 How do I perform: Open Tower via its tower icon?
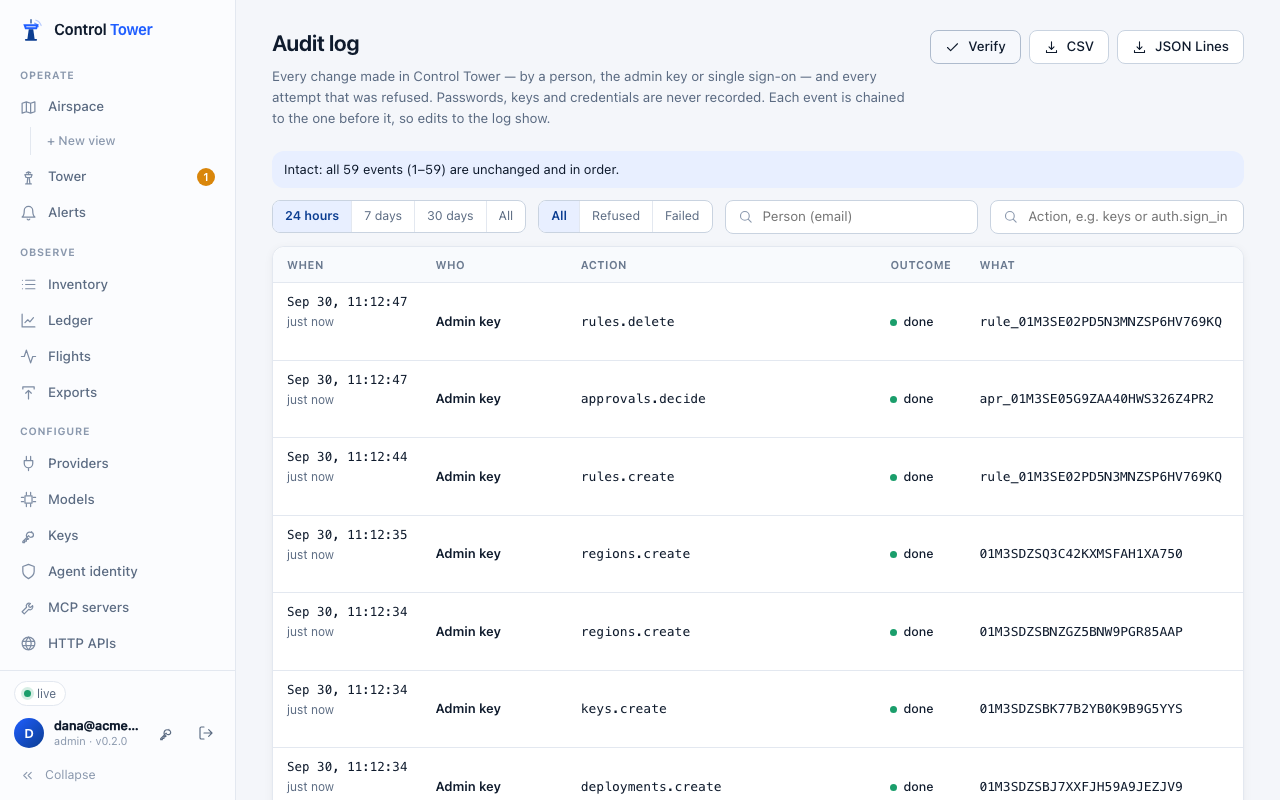point(28,177)
